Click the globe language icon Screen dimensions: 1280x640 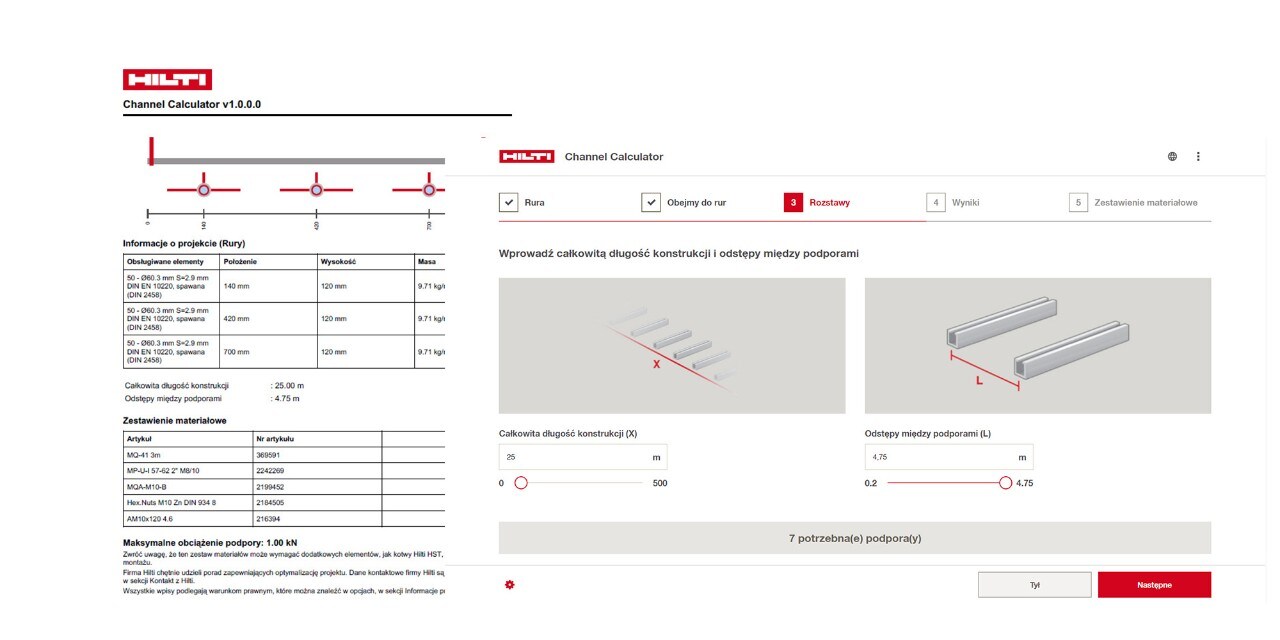1172,157
